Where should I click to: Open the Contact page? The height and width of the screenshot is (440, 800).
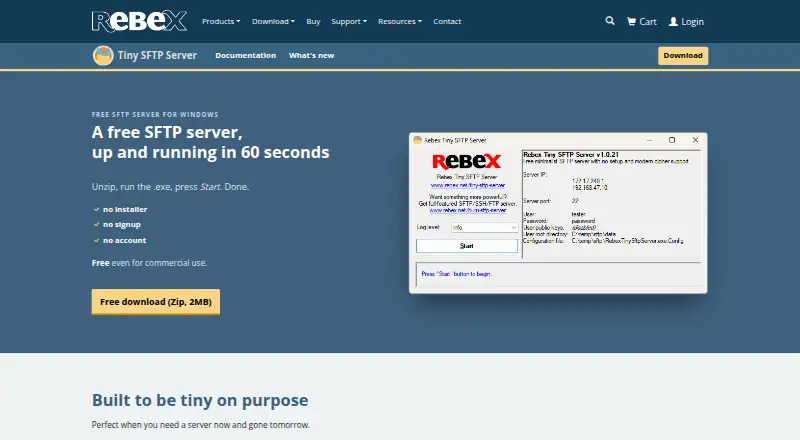[447, 21]
